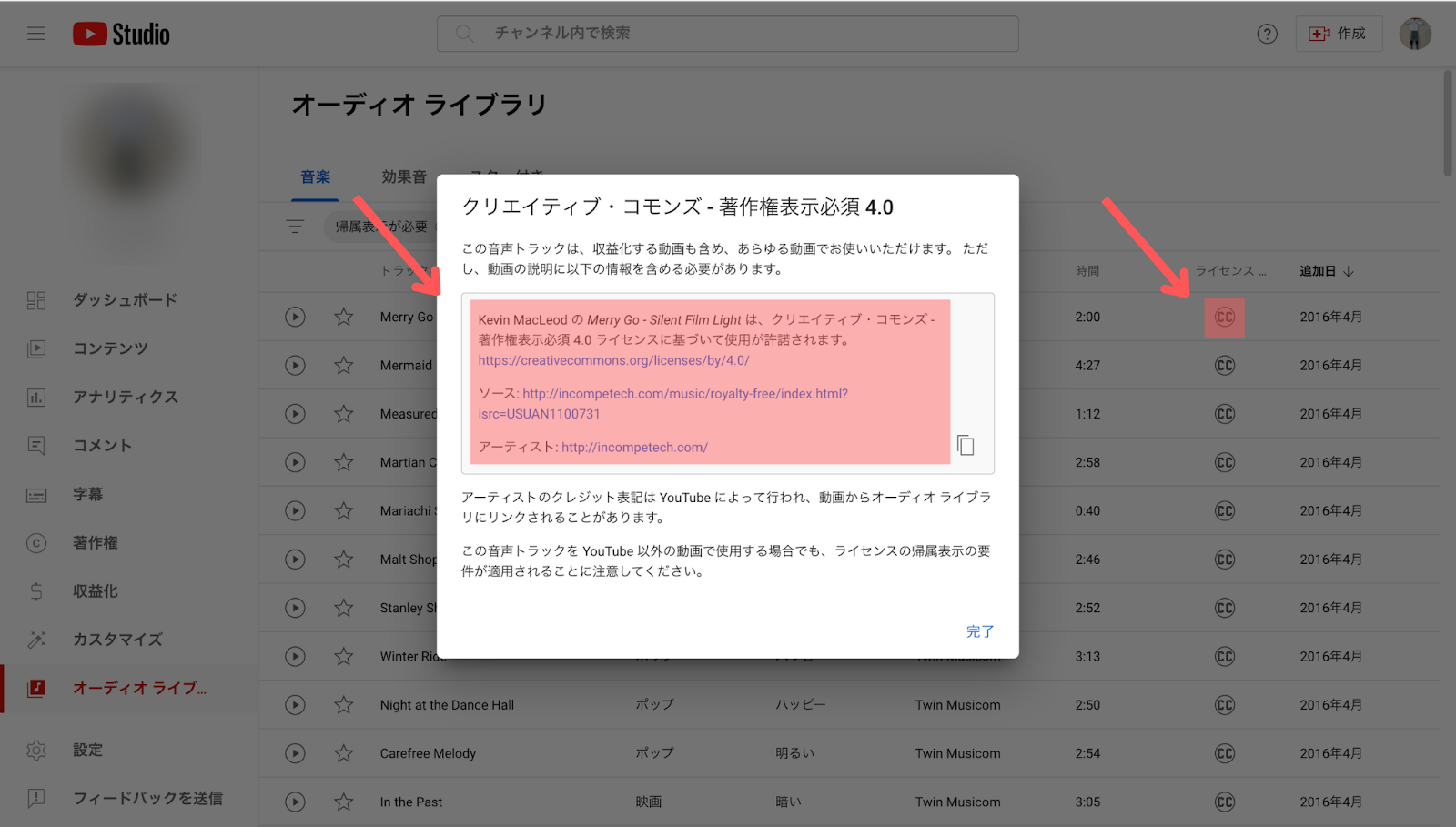Click 完了 to close the dialog
1456x827 pixels.
(979, 631)
